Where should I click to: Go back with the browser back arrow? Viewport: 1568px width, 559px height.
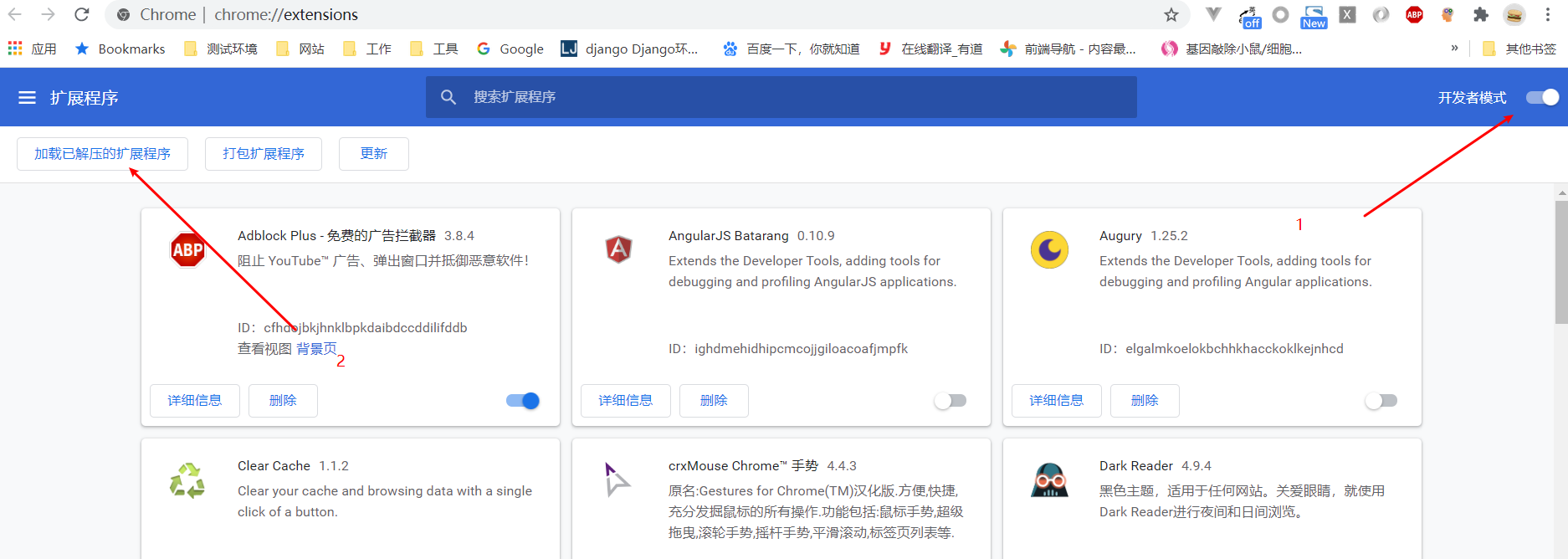point(15,14)
